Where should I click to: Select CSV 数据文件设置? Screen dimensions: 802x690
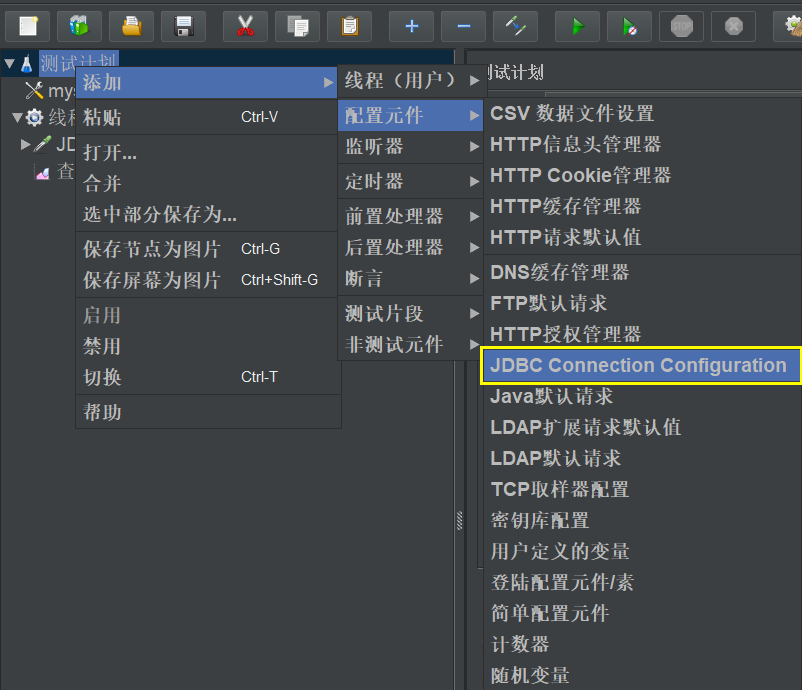coord(642,114)
